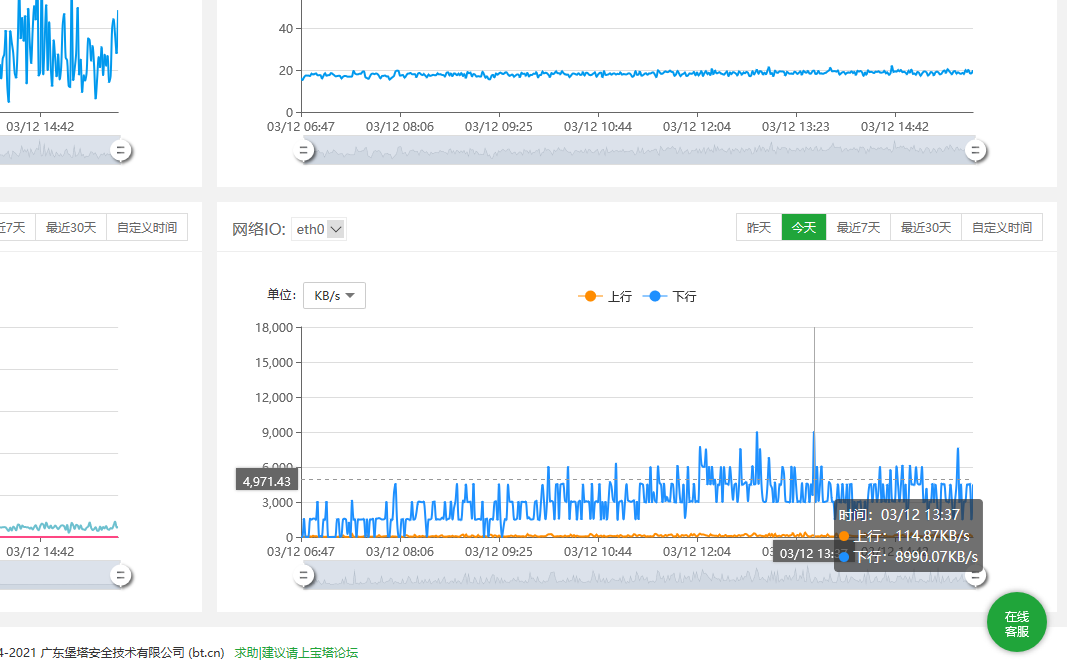Click the 4,971.43 axis pointer label
This screenshot has height=667, width=1067.
267,481
